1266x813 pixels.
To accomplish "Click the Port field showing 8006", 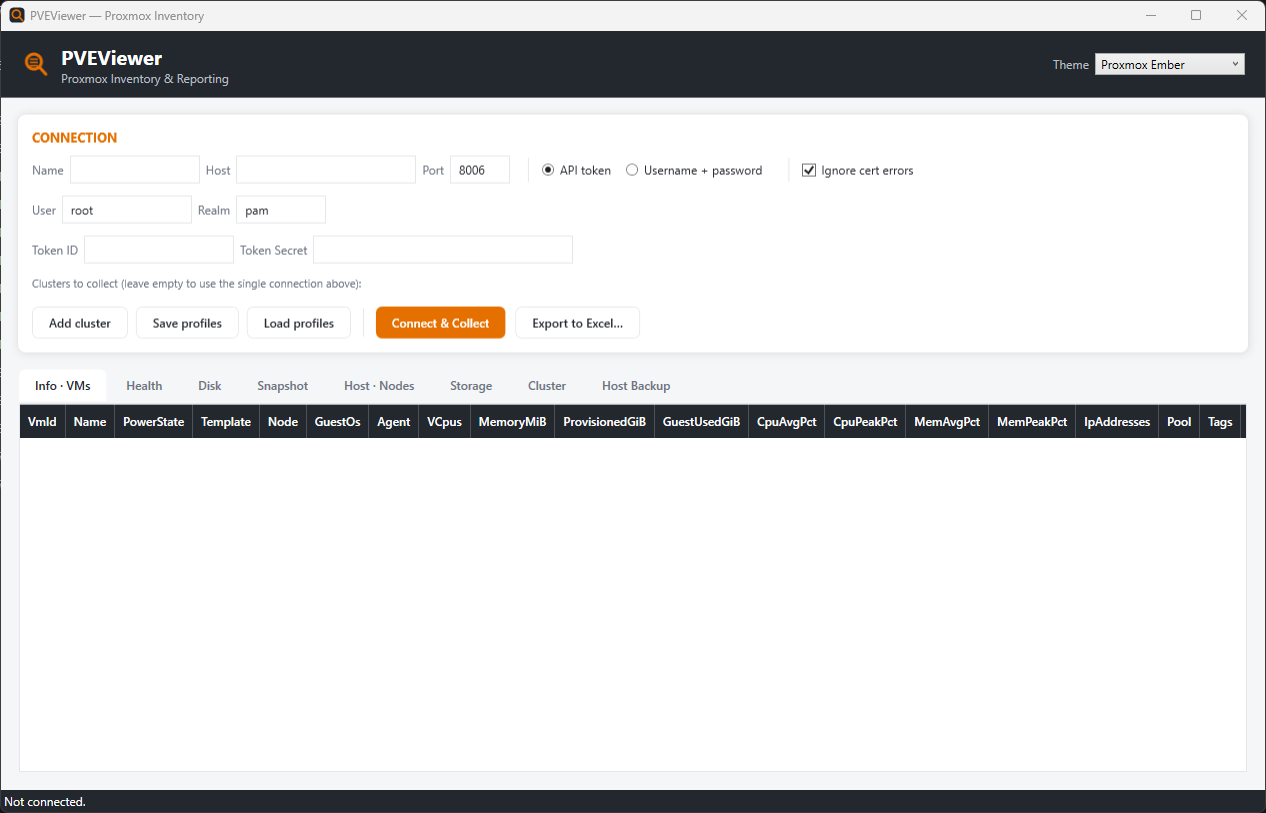I will point(480,170).
